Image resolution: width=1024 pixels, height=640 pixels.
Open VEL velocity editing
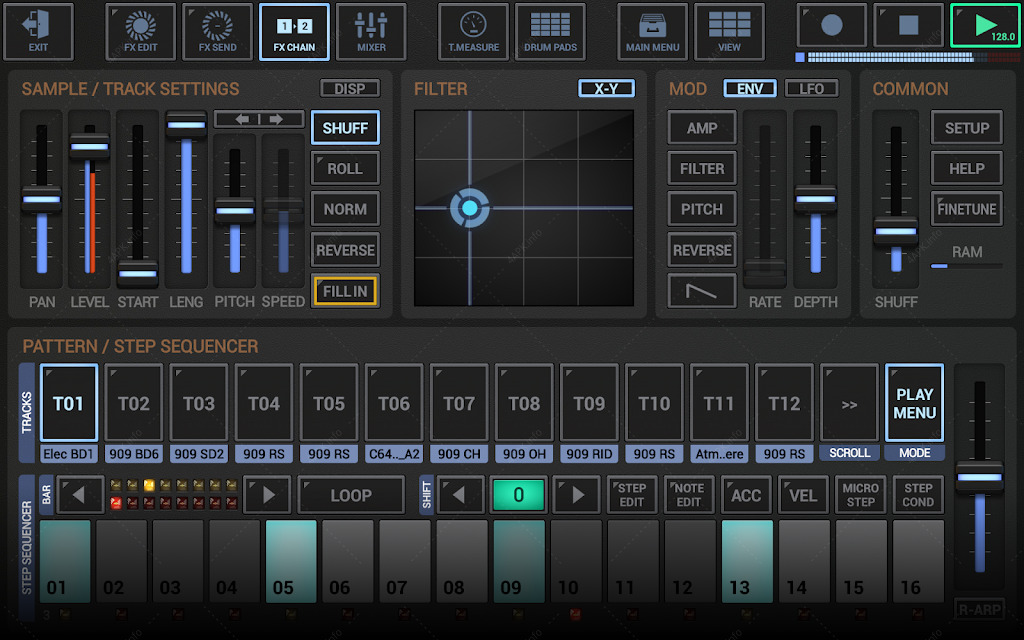803,495
